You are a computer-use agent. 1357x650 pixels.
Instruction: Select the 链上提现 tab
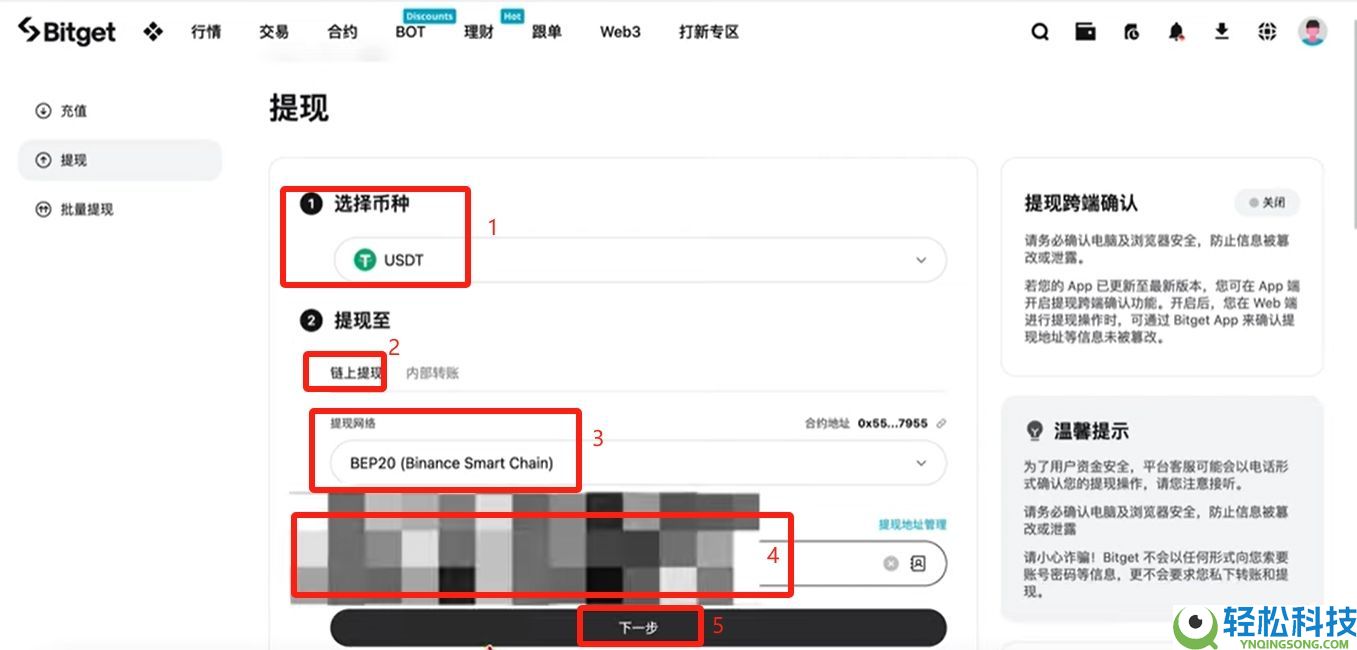pos(356,373)
